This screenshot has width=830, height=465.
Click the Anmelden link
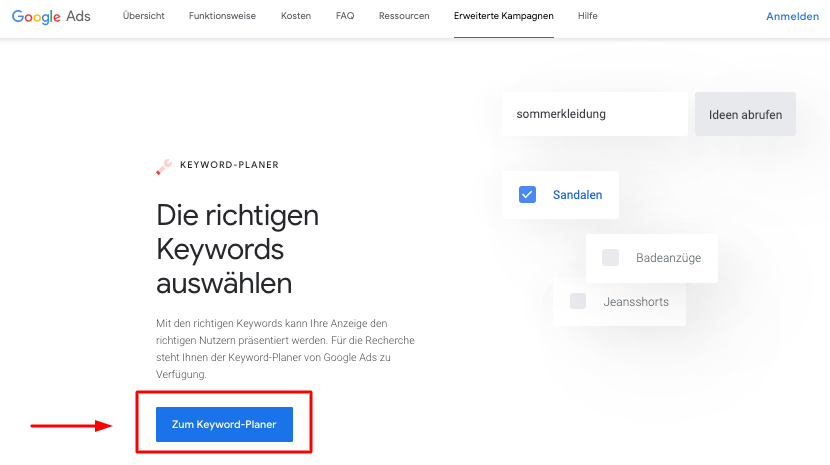coord(792,16)
